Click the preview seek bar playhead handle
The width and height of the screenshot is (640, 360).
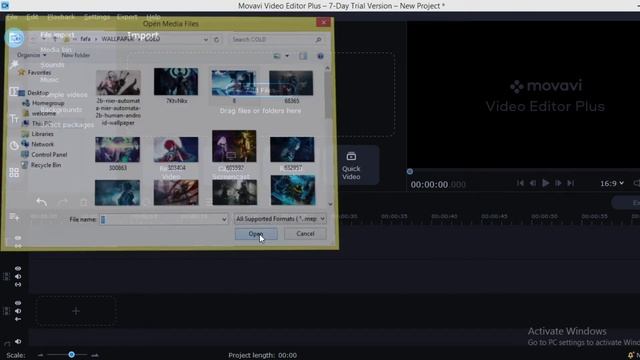point(410,171)
